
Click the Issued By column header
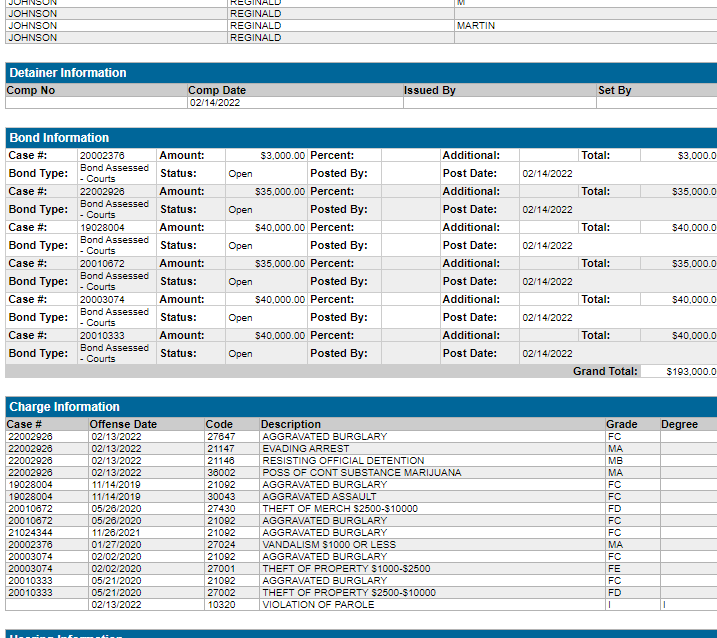point(430,90)
